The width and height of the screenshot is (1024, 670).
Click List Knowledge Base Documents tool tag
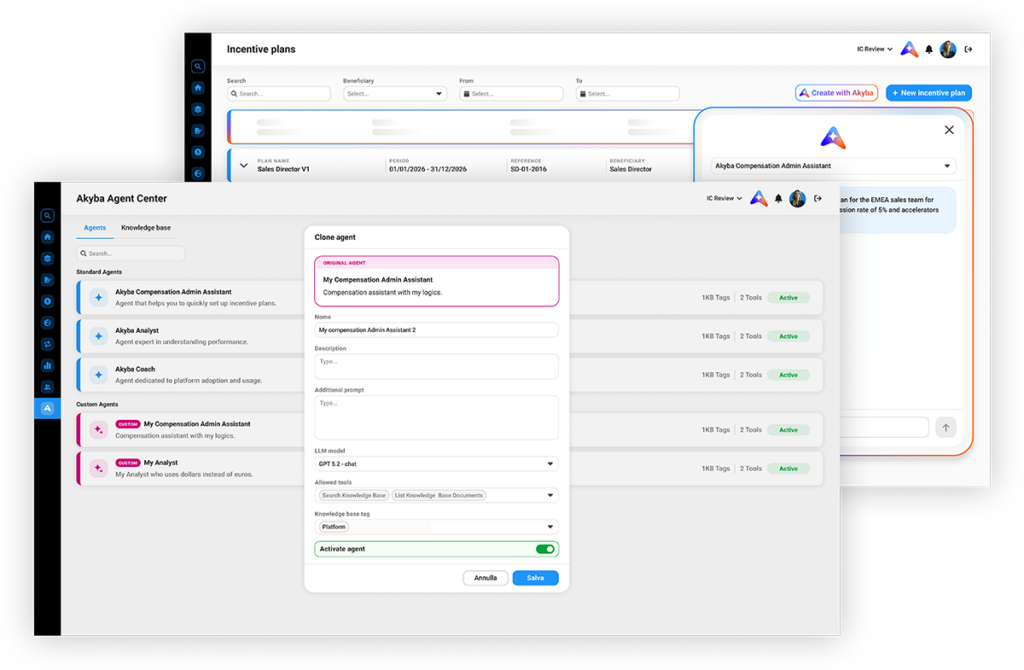tap(439, 495)
